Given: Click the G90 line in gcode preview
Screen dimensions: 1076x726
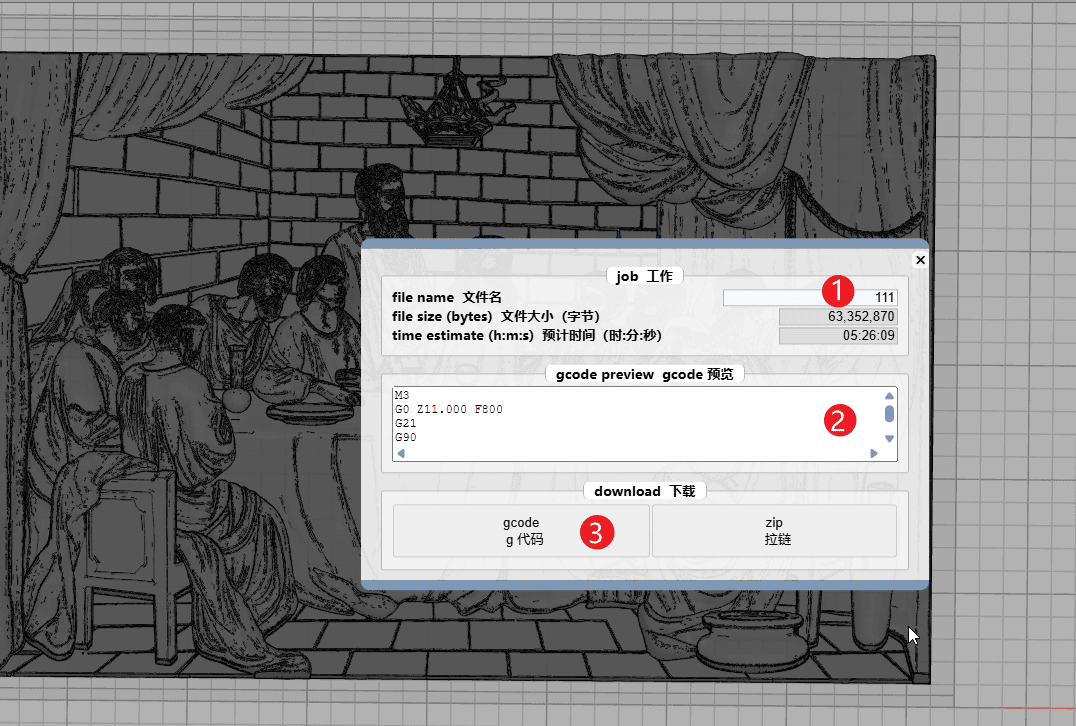Looking at the screenshot, I should [405, 438].
